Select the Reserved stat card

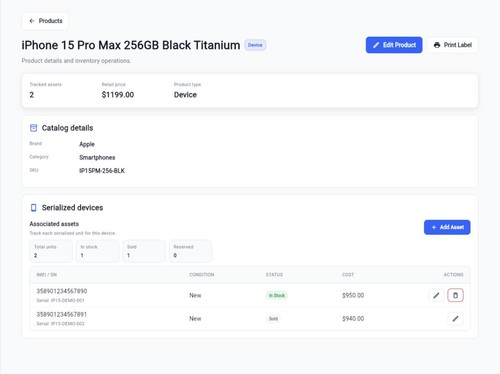(190, 251)
